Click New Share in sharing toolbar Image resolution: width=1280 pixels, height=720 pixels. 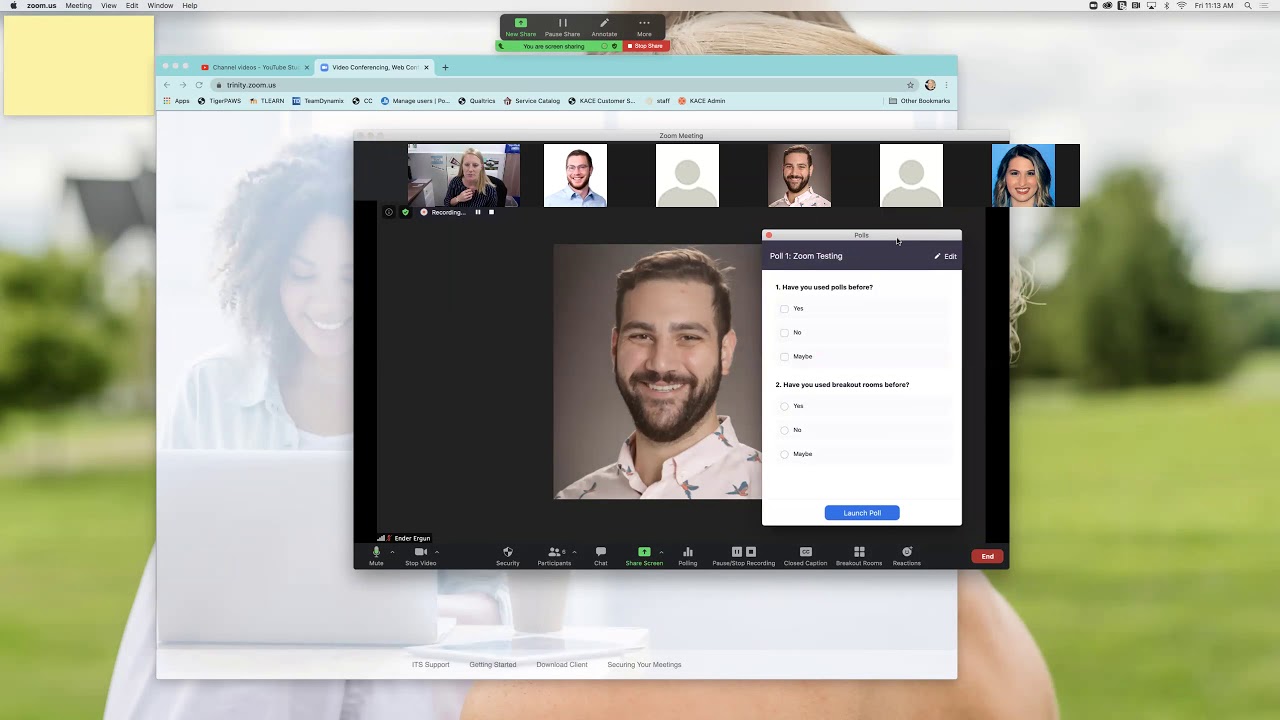(x=520, y=26)
